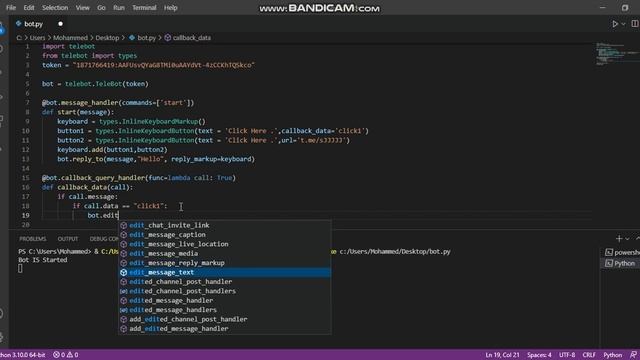Click line number 19 in gutter

25,216
